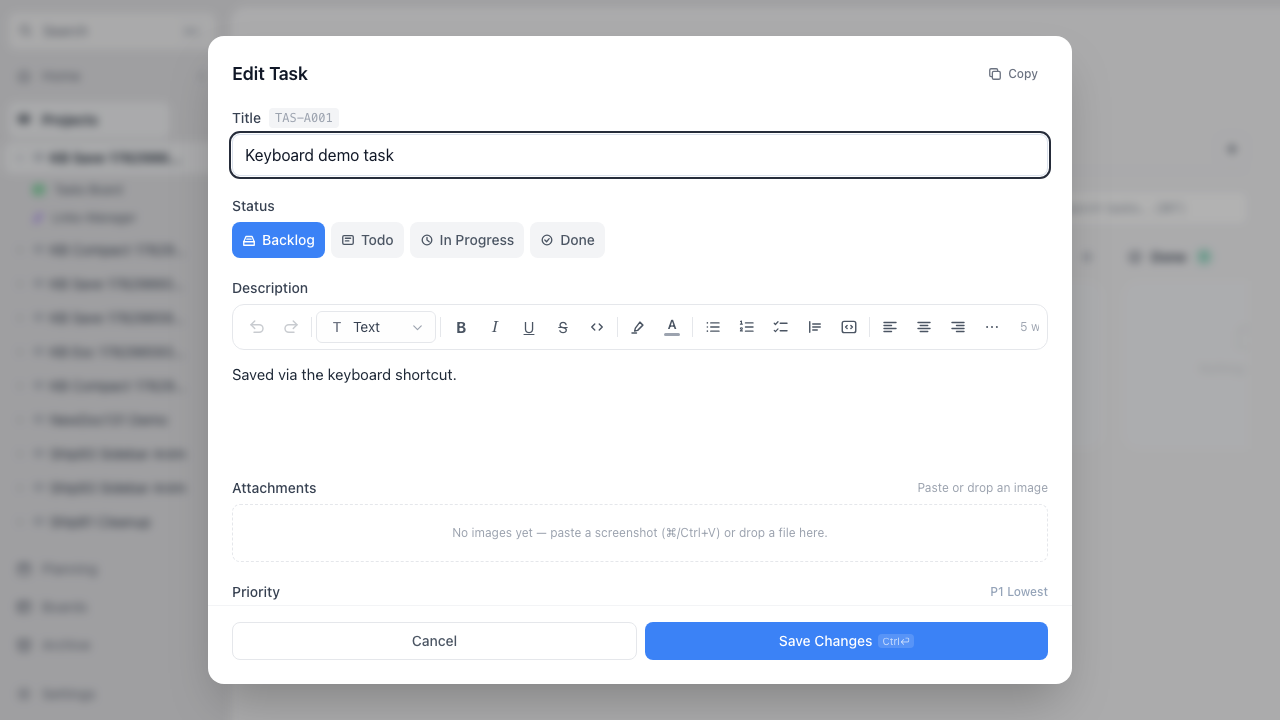The width and height of the screenshot is (1280, 720).
Task: Undo last edit in description toolbar
Action: 257,327
